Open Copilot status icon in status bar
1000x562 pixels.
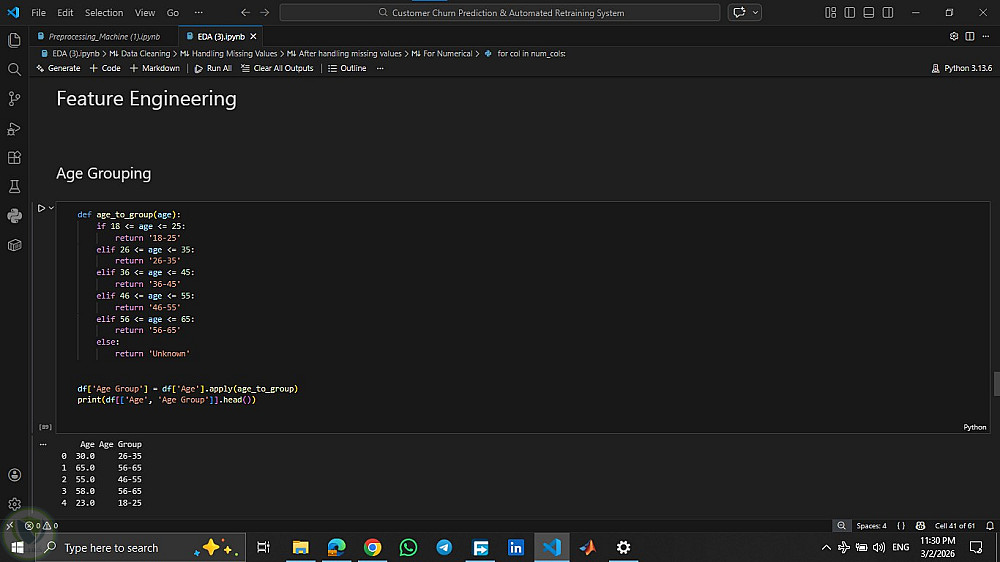[920, 526]
